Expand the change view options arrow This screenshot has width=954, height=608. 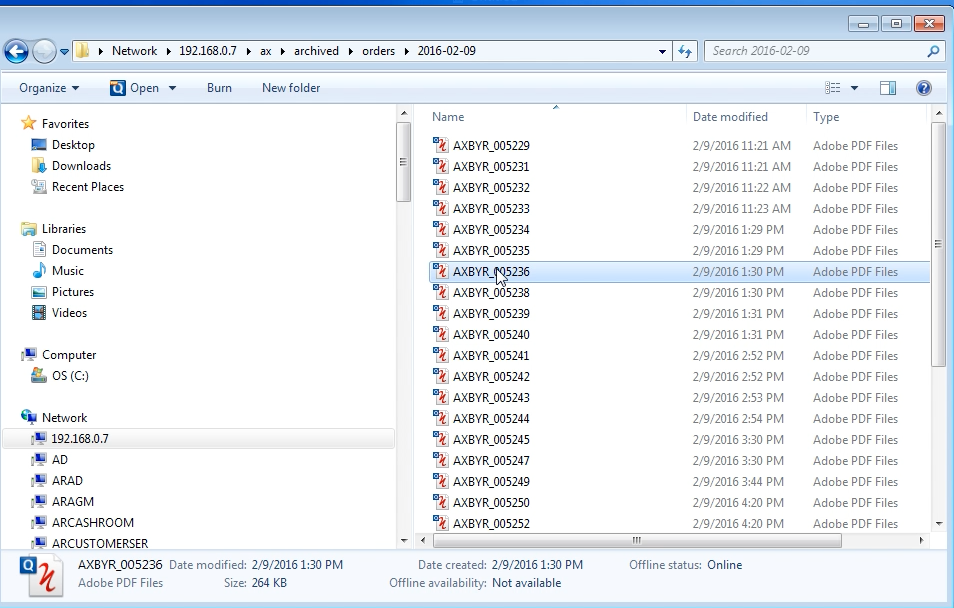pos(854,88)
